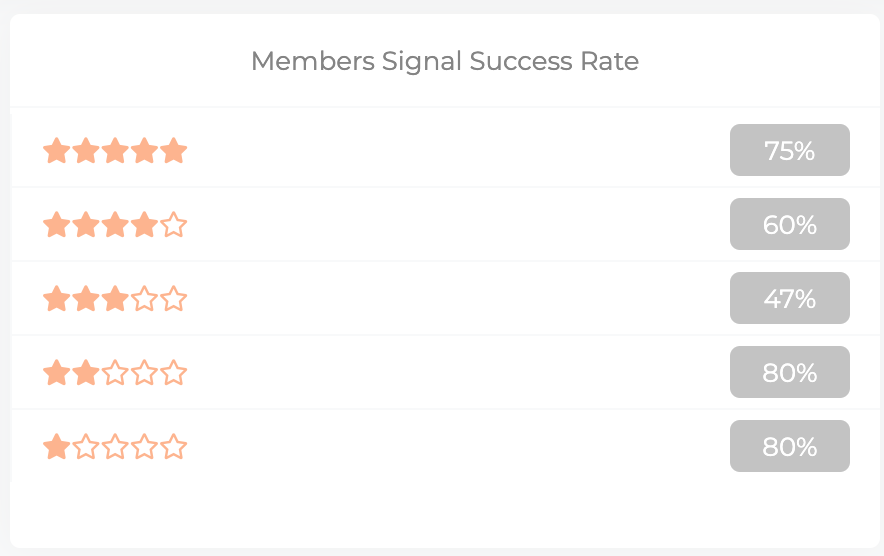Screen dimensions: 884x556
Task: Click the 75% success rate badge
Action: (x=789, y=150)
